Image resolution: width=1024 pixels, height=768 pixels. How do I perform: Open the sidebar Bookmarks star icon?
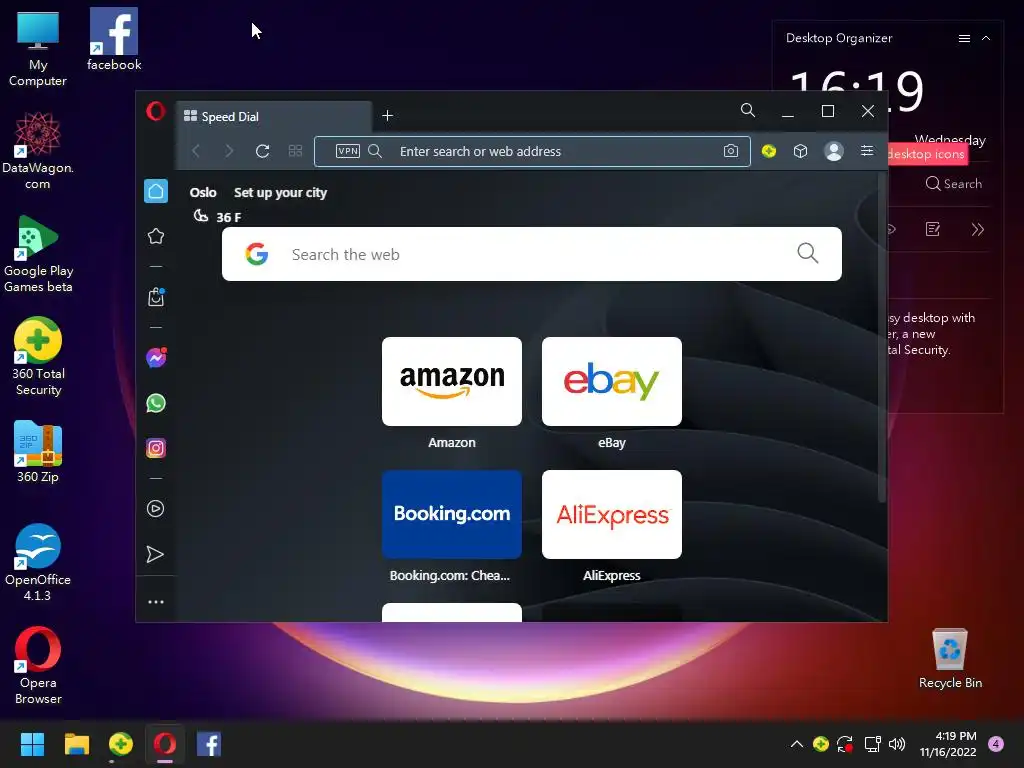click(x=155, y=236)
